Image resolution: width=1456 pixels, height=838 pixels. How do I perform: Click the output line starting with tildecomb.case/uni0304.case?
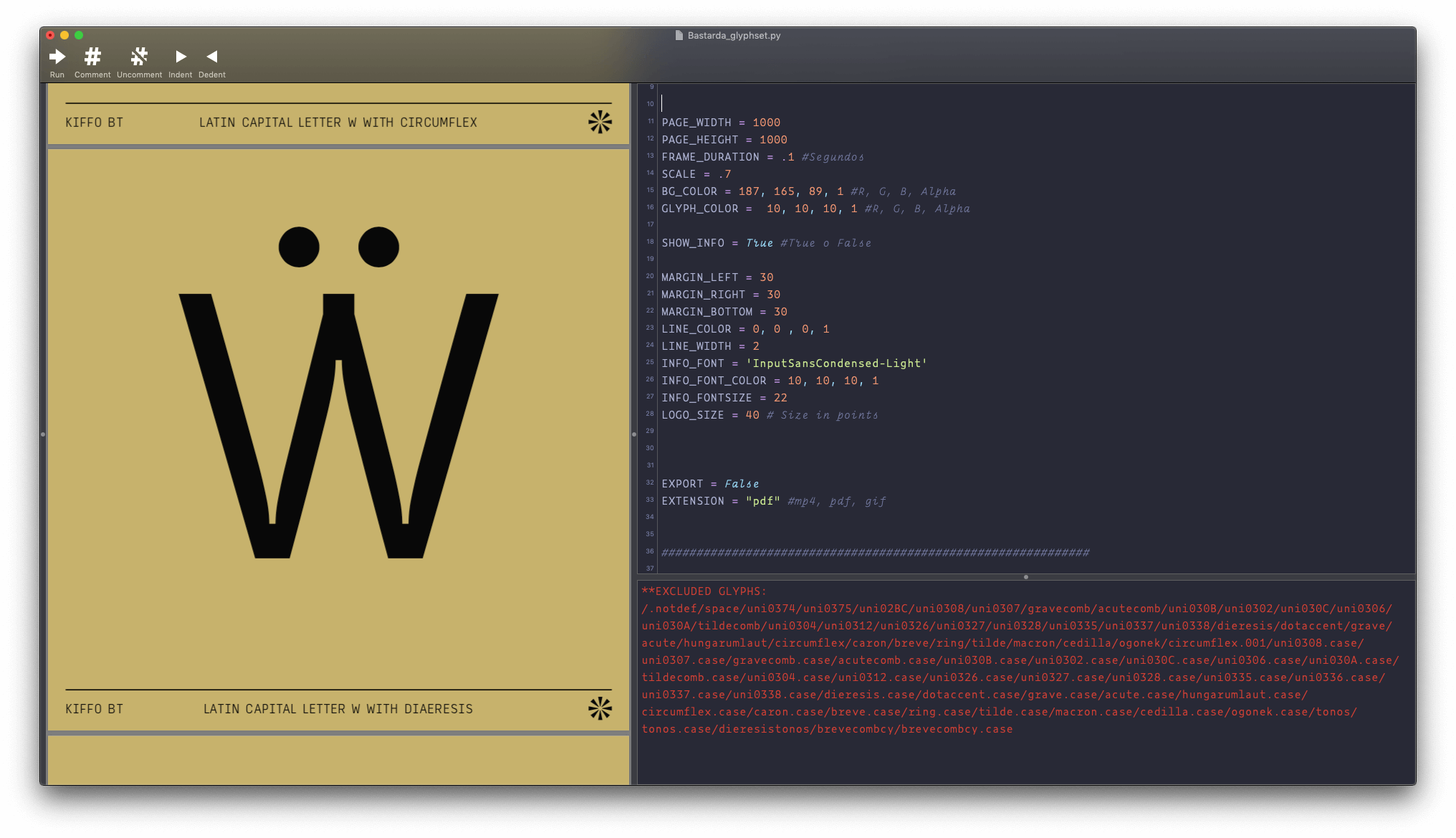pyautogui.click(x=1013, y=677)
